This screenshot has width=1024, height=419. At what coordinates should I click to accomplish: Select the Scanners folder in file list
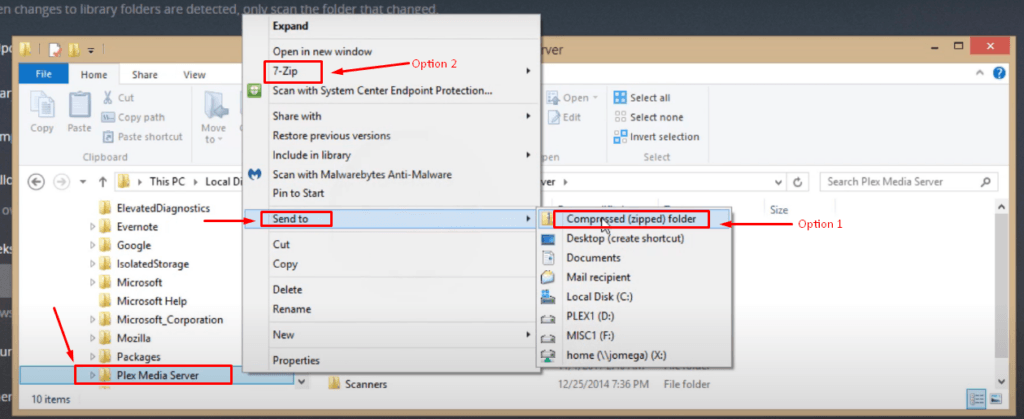tap(358, 384)
